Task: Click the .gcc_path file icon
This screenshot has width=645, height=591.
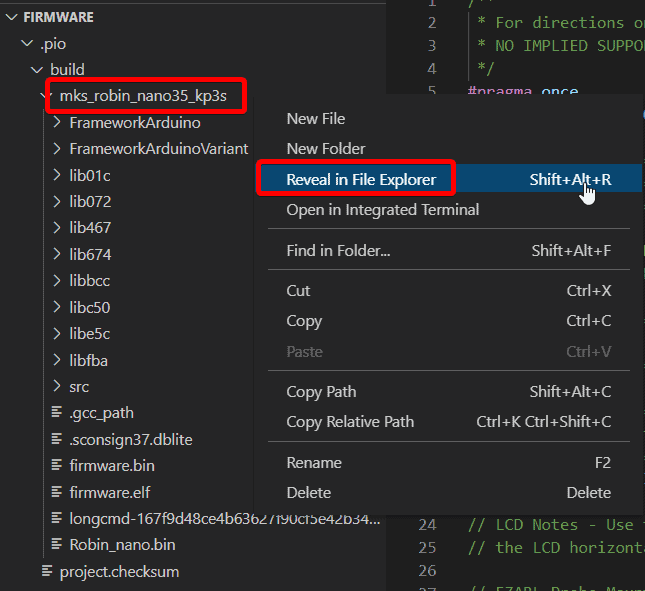Action: click(57, 413)
